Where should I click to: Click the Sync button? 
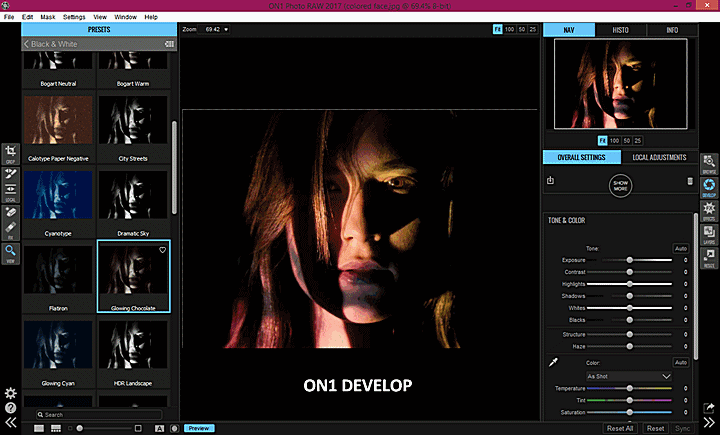point(682,428)
